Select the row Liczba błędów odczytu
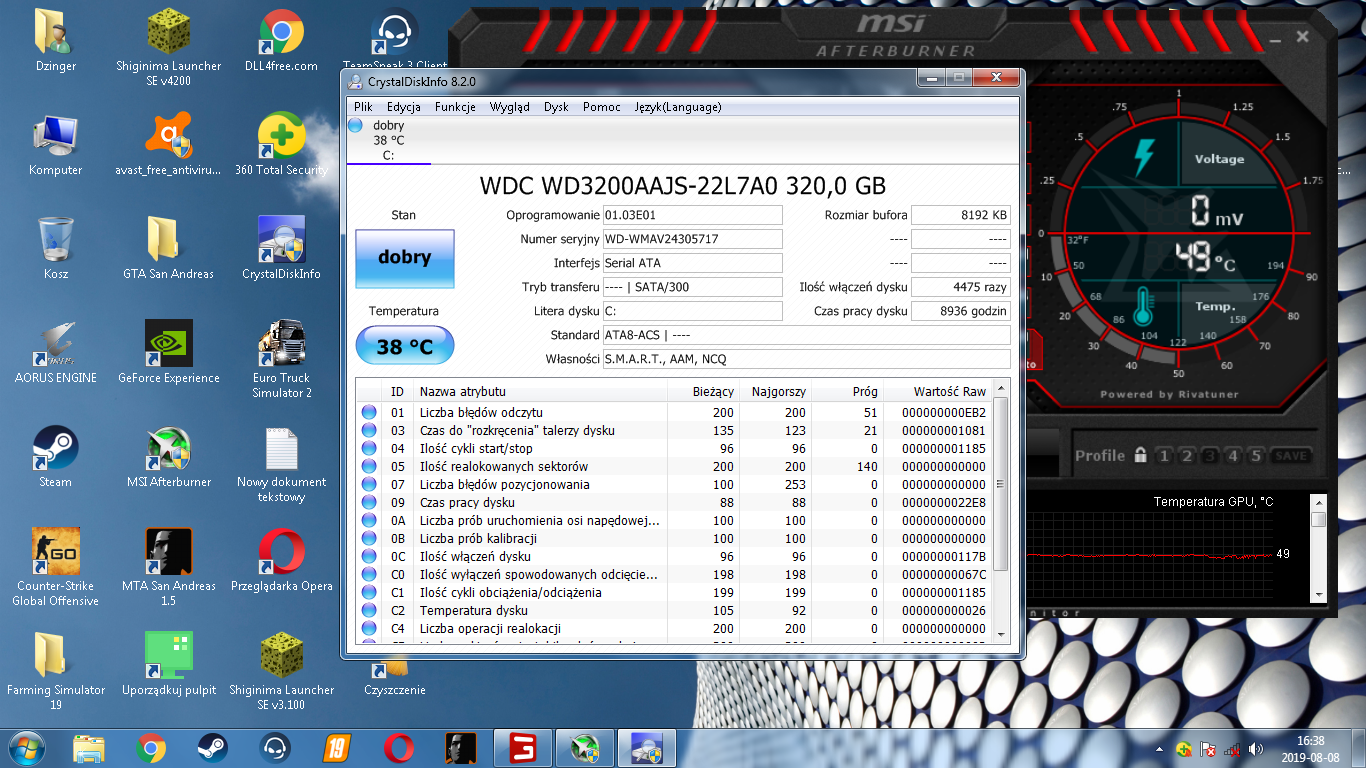 click(x=675, y=413)
